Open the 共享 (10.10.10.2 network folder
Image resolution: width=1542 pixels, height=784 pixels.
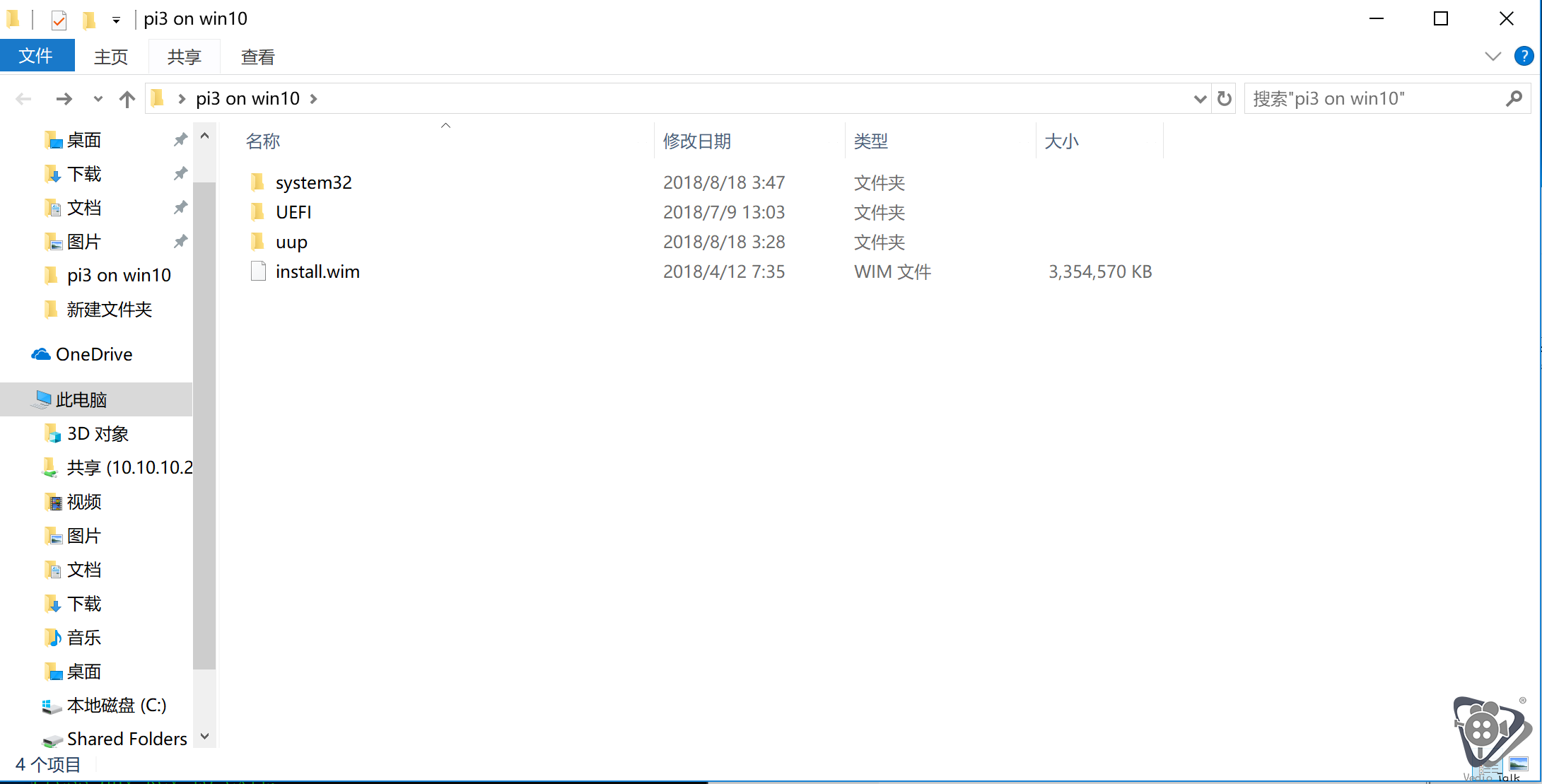129,467
